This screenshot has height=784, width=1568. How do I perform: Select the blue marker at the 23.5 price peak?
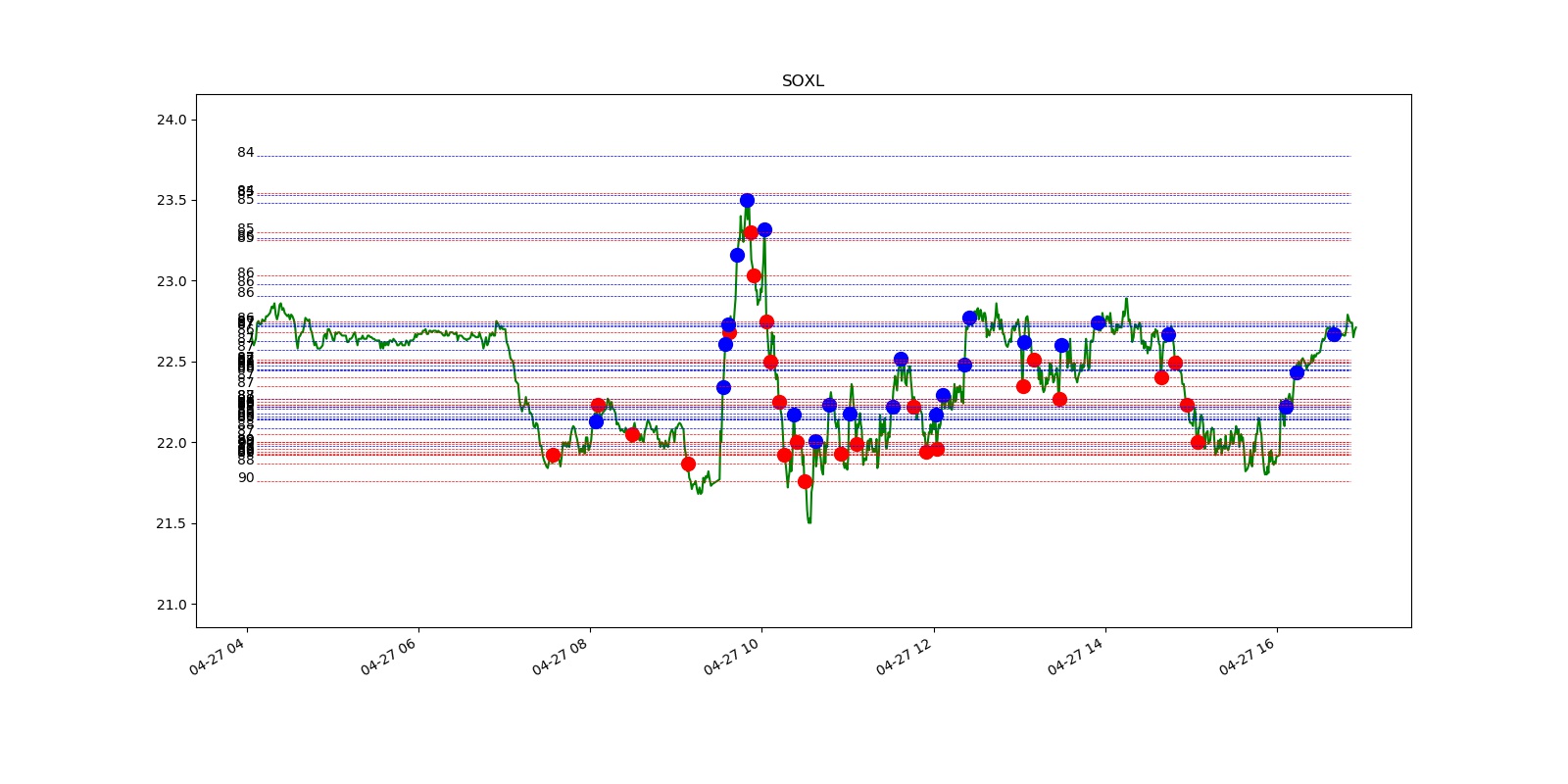click(x=747, y=200)
